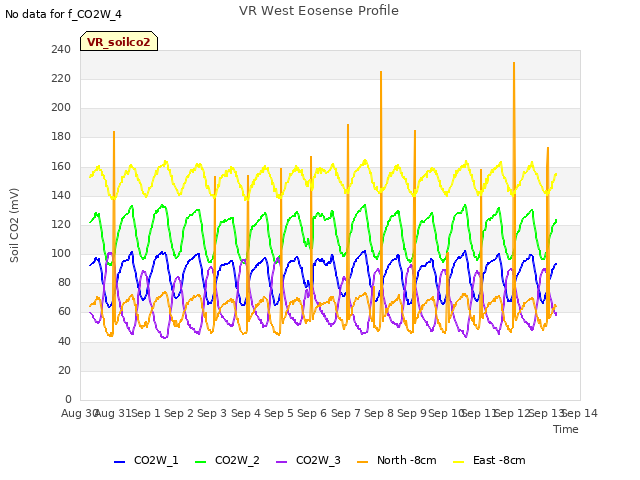Click the Sep 2 x-axis tick label
640x480 pixels.
[x=179, y=413]
